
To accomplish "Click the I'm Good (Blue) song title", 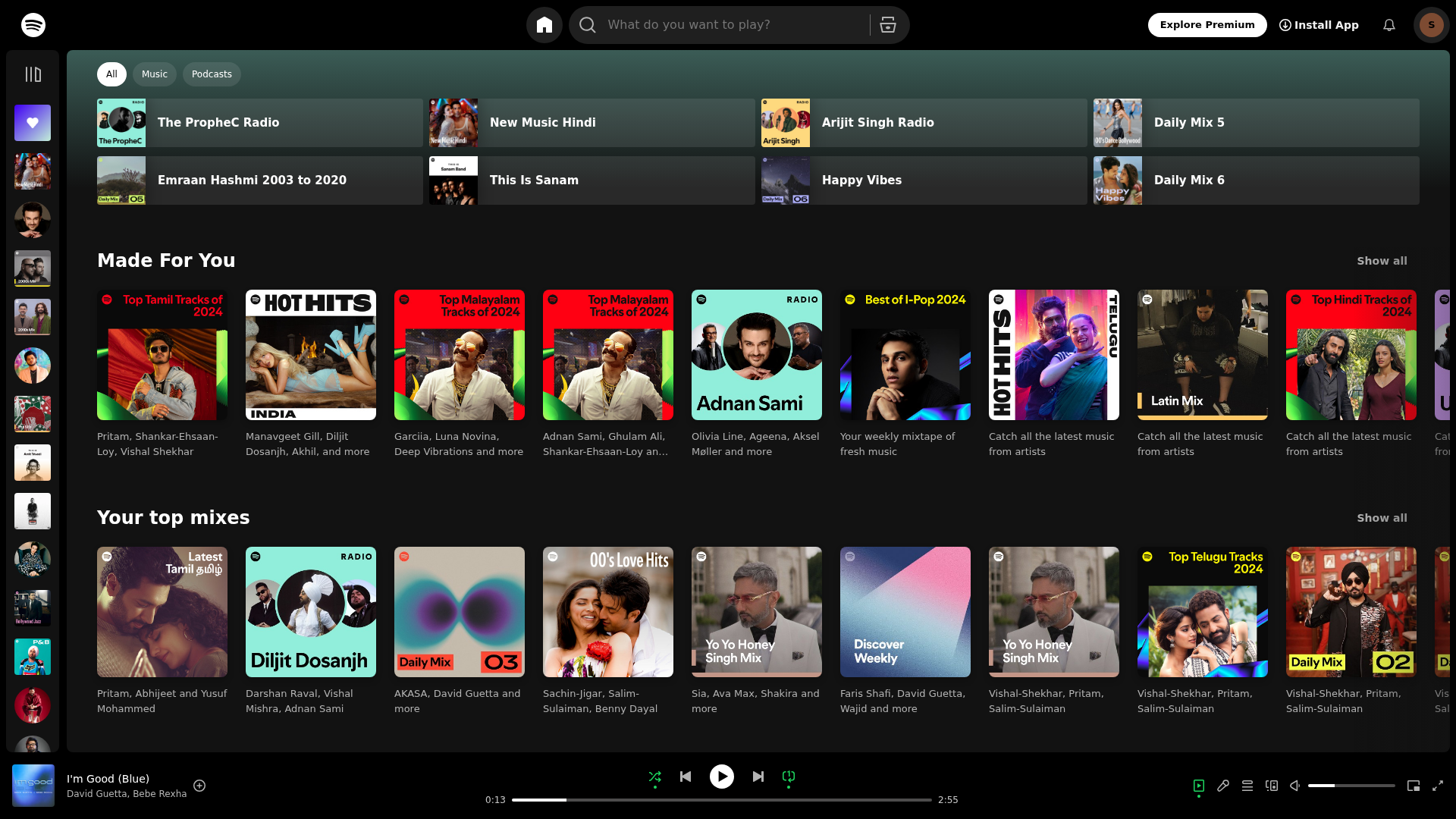I will tap(108, 779).
